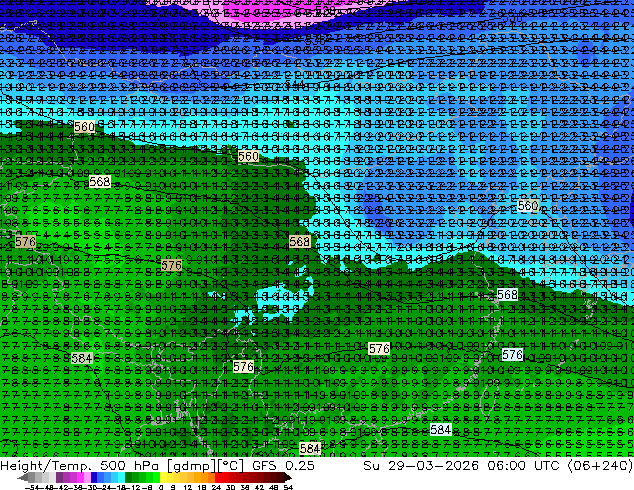
Task: Click the 584 label at lower right
Action: pyautogui.click(x=440, y=429)
